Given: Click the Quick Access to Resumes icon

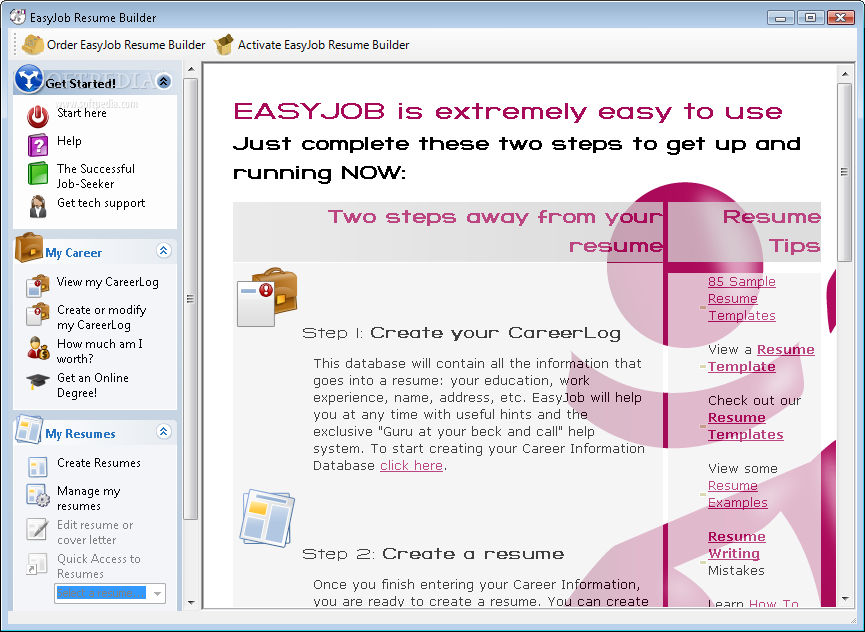Looking at the screenshot, I should 36,564.
